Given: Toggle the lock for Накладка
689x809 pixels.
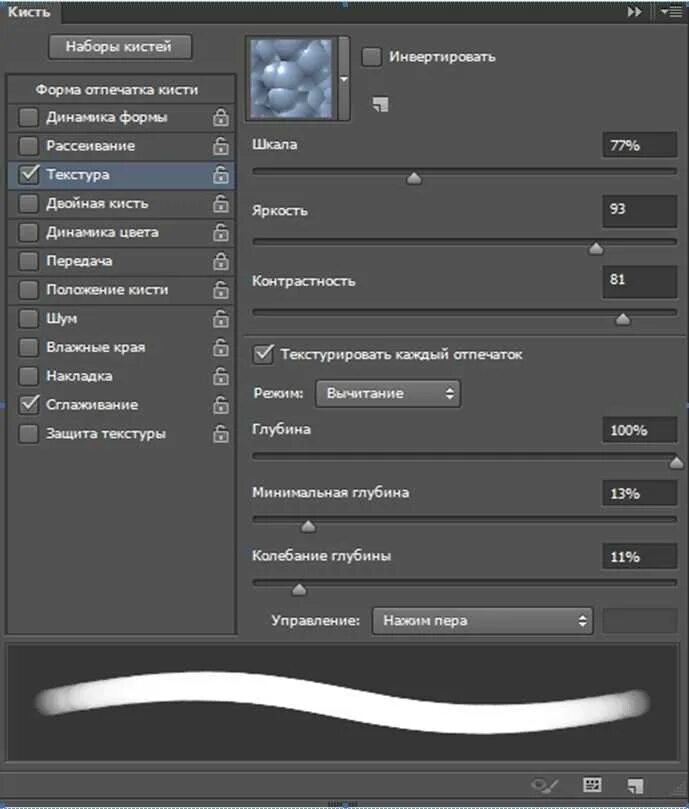Looking at the screenshot, I should click(x=221, y=377).
